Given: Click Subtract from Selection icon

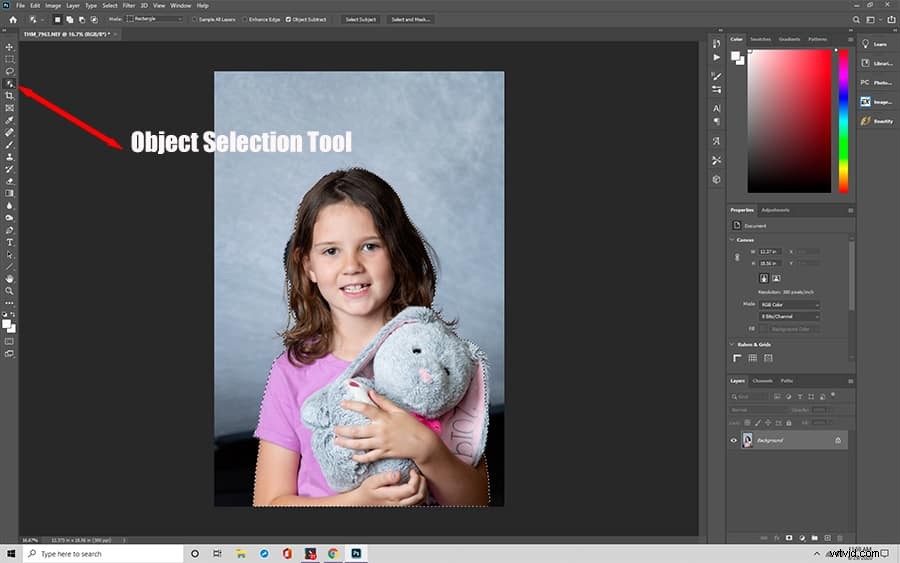Looking at the screenshot, I should pos(82,20).
